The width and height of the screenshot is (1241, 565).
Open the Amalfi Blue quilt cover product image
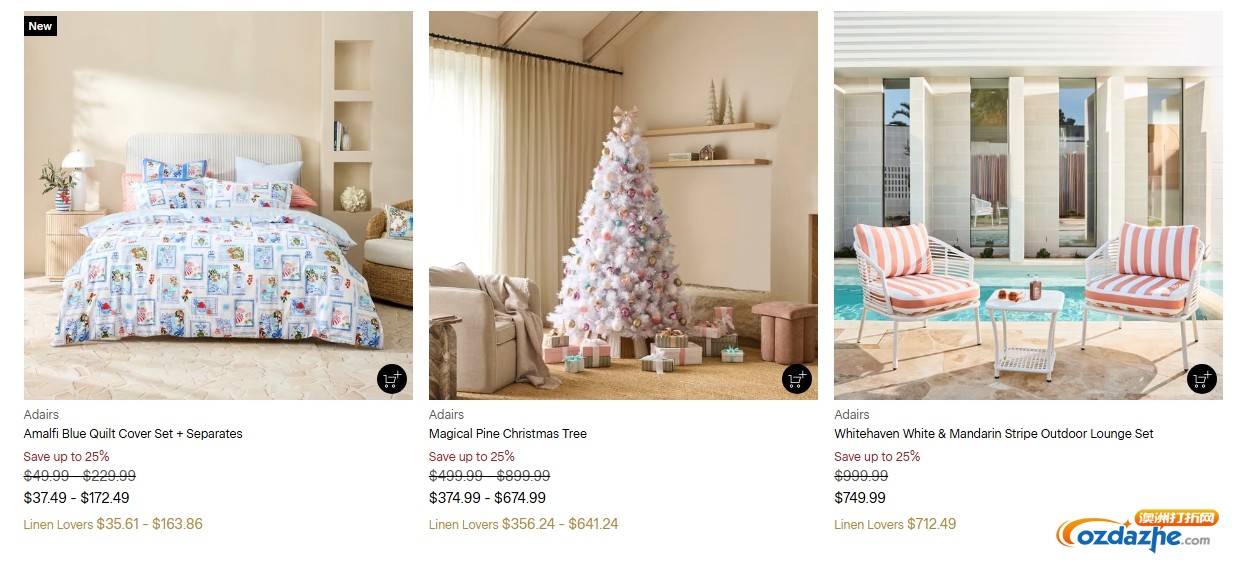tap(218, 205)
